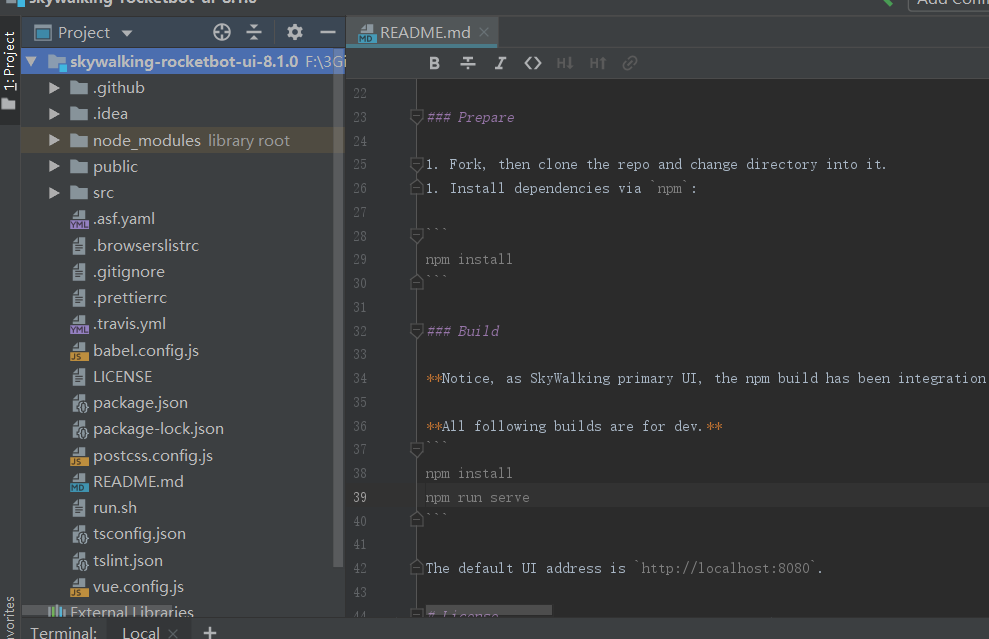Switch to the Local terminal tab
Screen dimensions: 989x639
click(141, 632)
